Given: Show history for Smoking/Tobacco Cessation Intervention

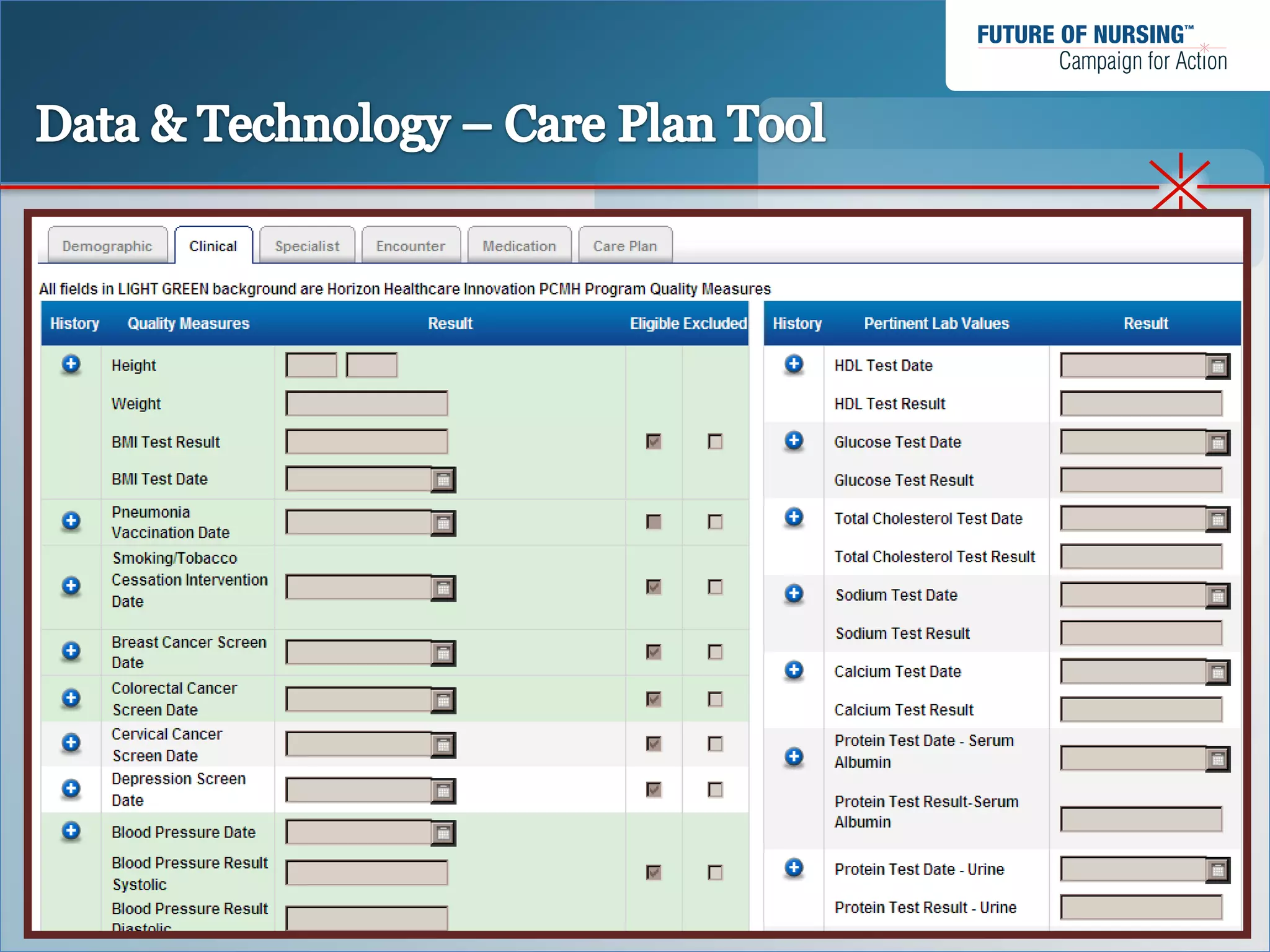Looking at the screenshot, I should click(71, 586).
